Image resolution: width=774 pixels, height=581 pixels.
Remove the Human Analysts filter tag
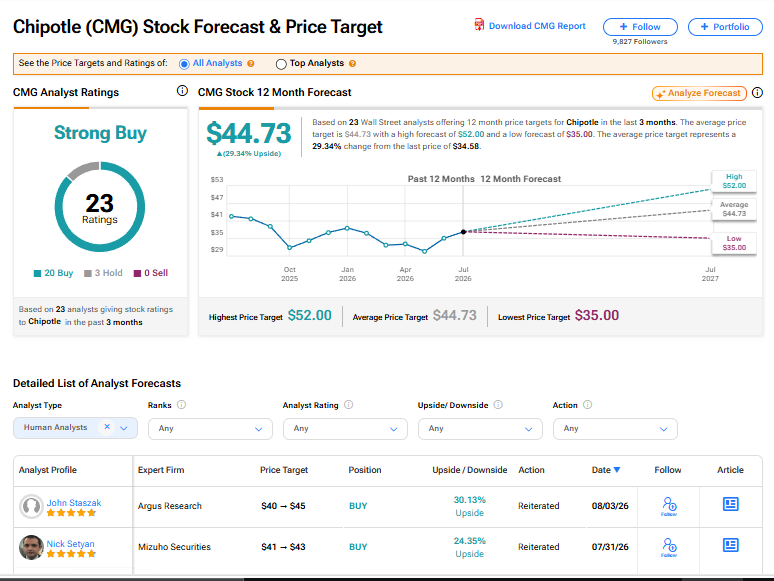click(x=107, y=426)
